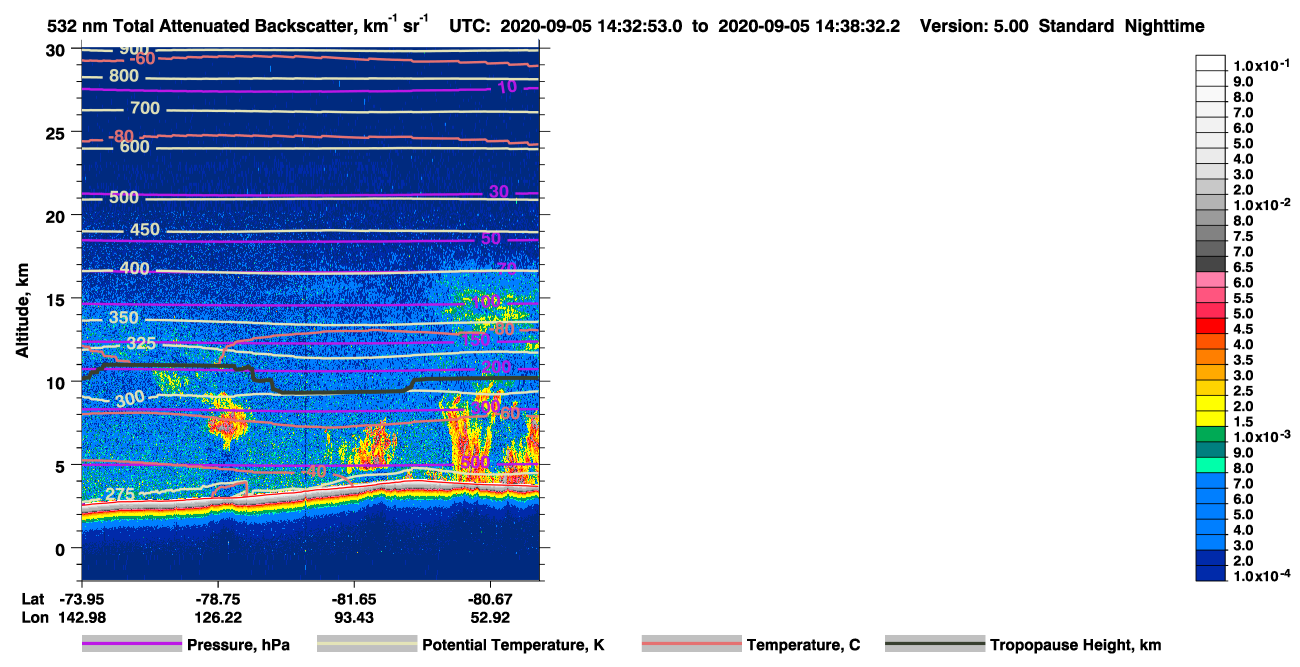
Task: Click the longitude value 93.43
Action: click(354, 617)
